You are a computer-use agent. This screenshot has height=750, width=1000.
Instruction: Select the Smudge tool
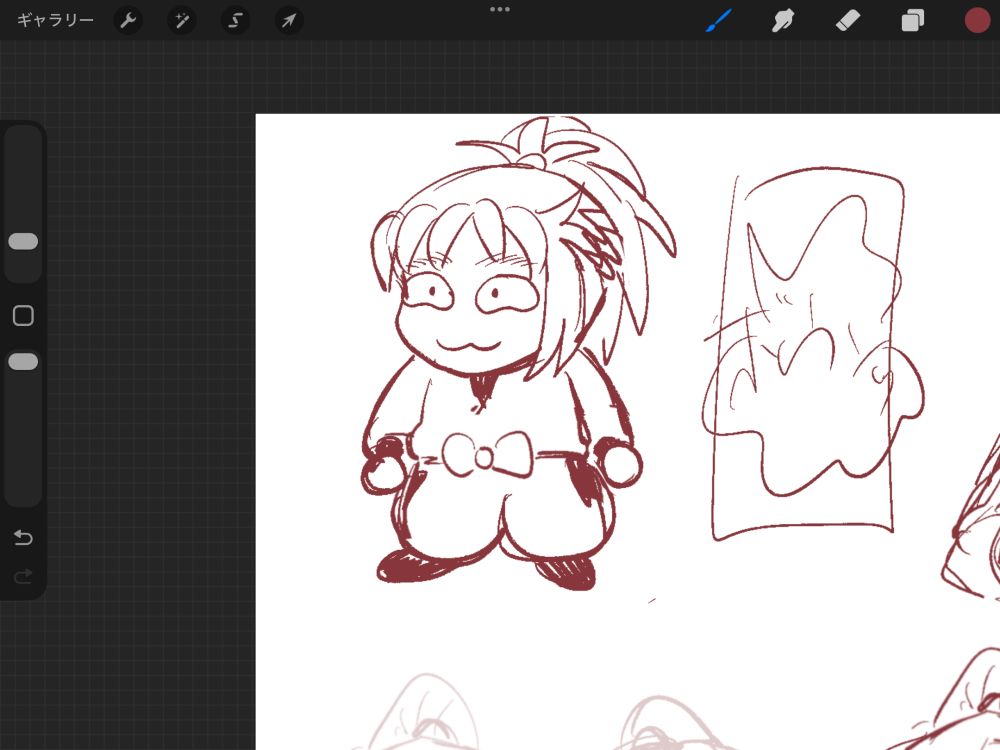tap(783, 21)
